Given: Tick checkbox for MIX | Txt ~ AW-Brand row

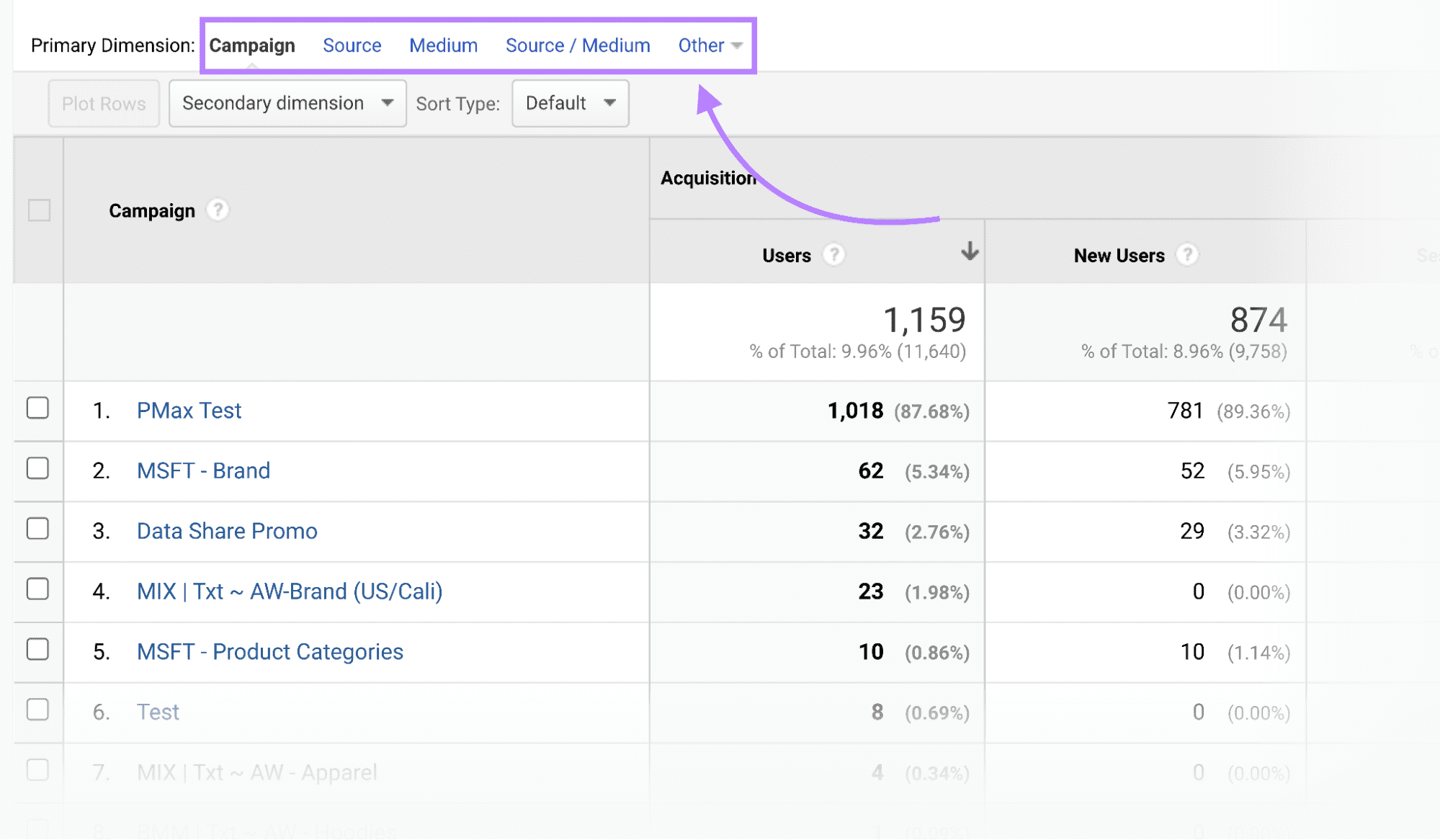Looking at the screenshot, I should pyautogui.click(x=37, y=589).
